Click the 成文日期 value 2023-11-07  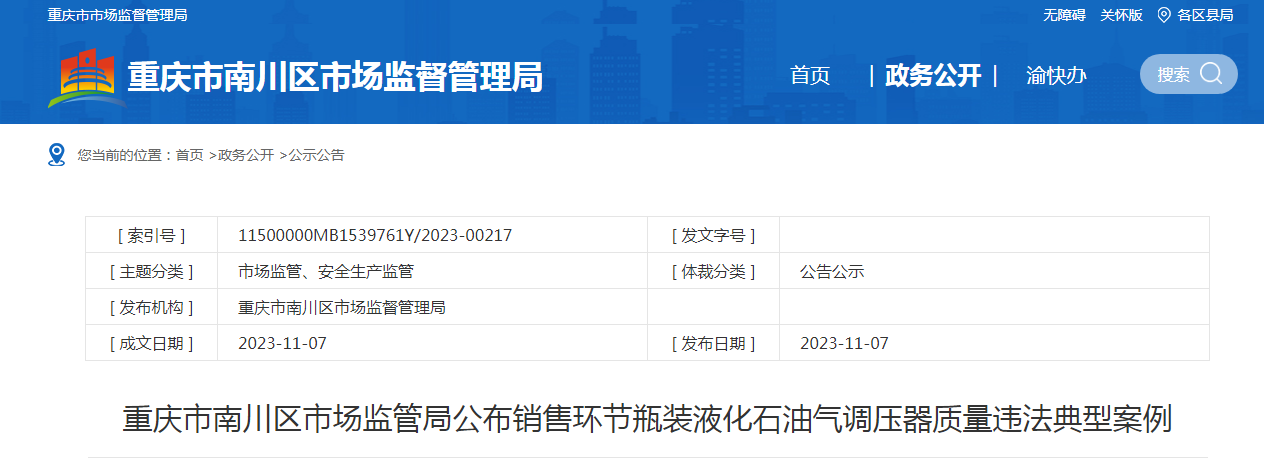(x=282, y=343)
